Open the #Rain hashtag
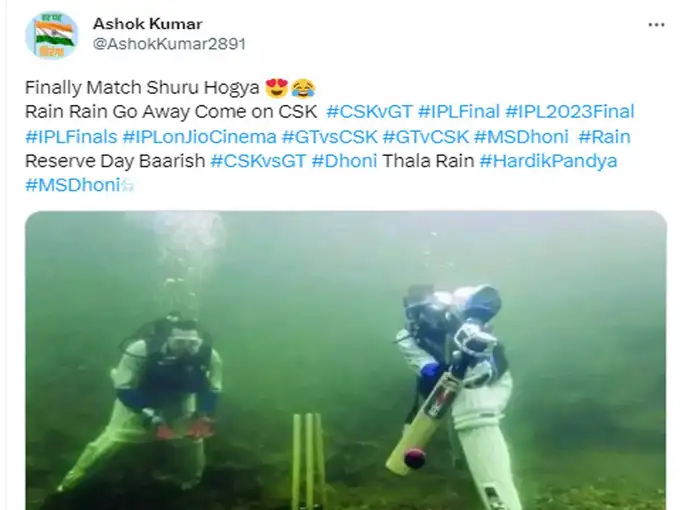Viewport: 680px width, 510px height. (604, 137)
